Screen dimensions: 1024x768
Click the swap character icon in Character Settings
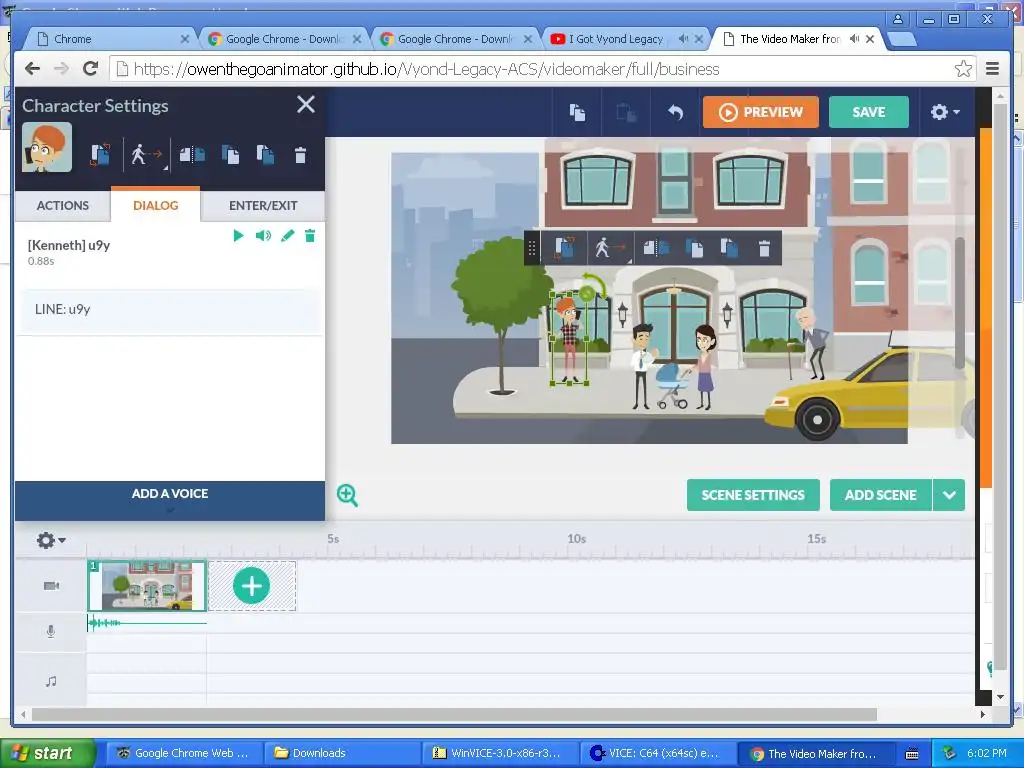pyautogui.click(x=100, y=155)
